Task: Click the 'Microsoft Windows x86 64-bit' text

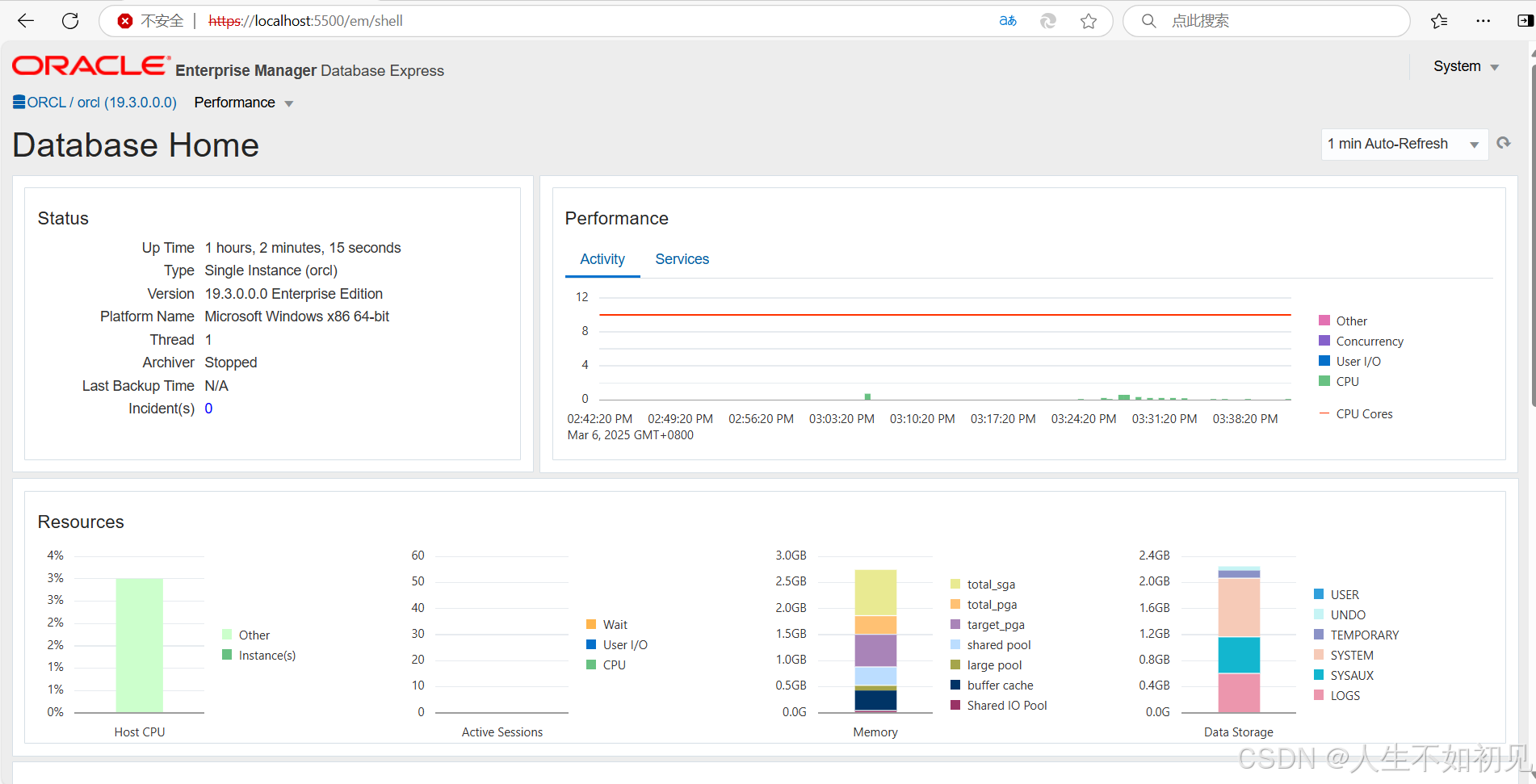Action: click(x=297, y=317)
